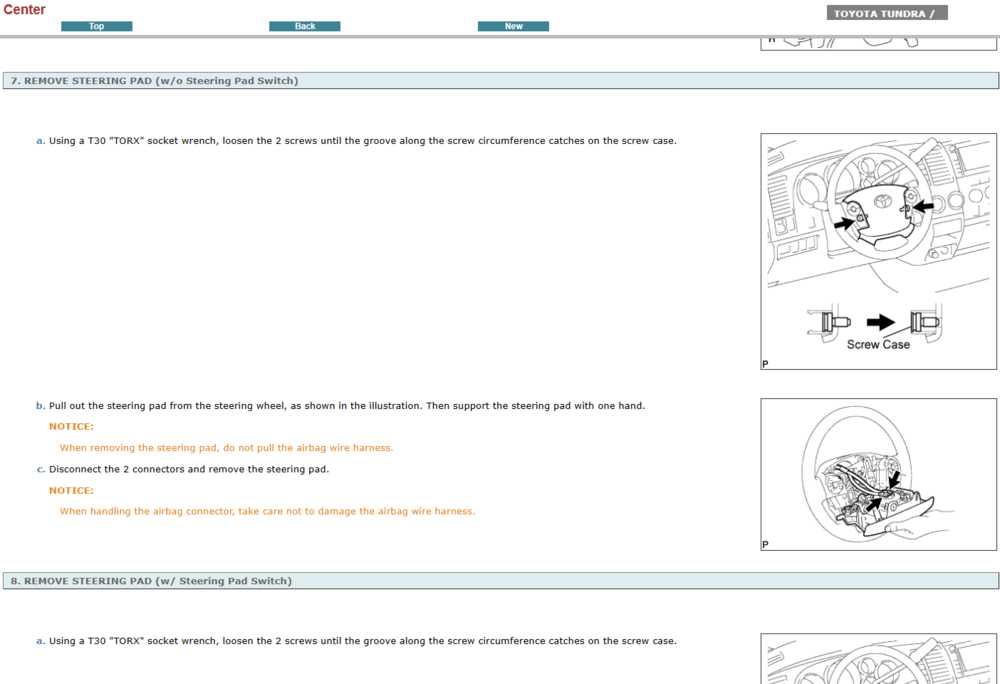
Task: Open the steering wheel screw location illustration
Action: pos(878,251)
